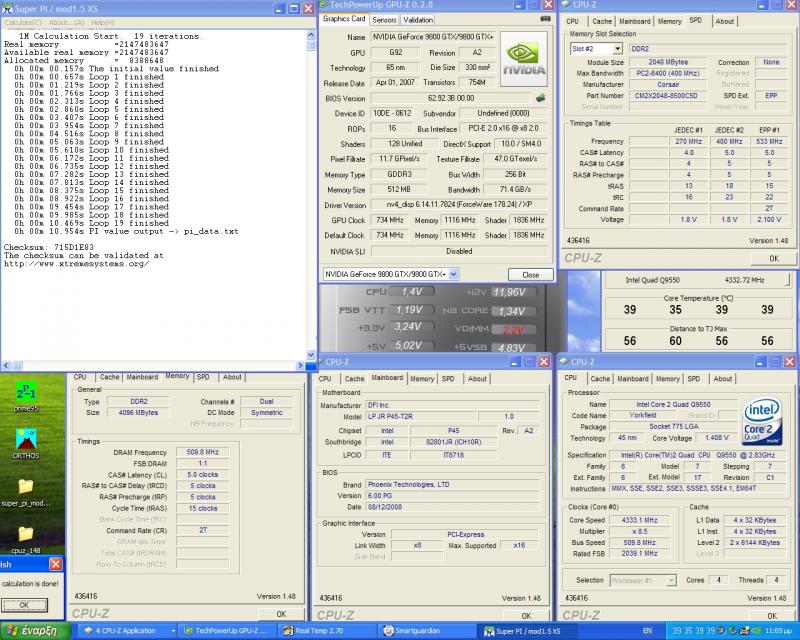Switch to Sensors tab in GPU-Z

coord(384,20)
